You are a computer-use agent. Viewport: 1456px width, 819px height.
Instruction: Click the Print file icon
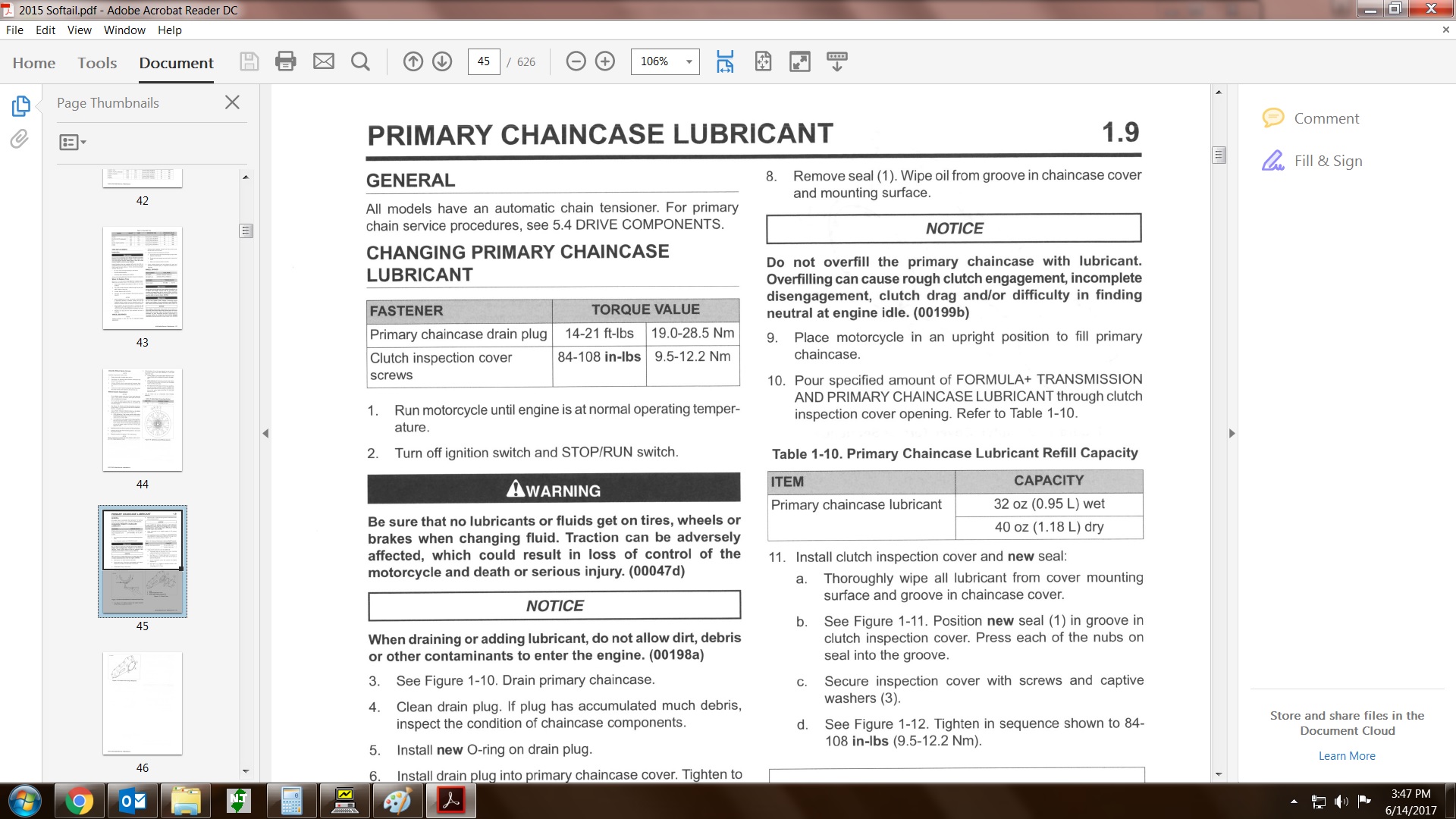point(285,61)
